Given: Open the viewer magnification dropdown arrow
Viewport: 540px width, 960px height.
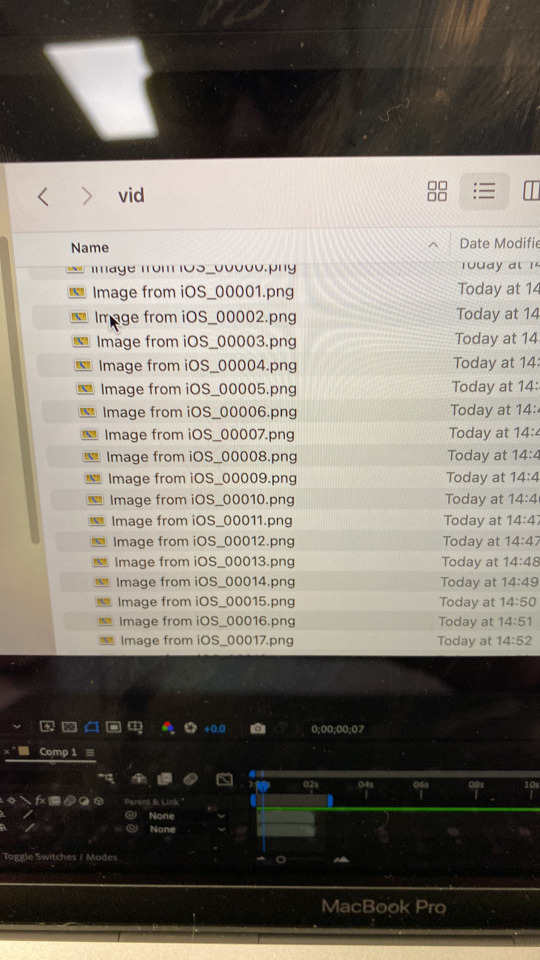Looking at the screenshot, I should click(17, 727).
